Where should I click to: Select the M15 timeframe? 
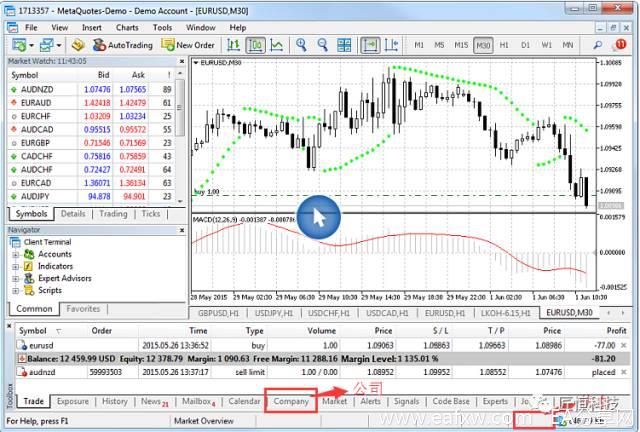461,45
